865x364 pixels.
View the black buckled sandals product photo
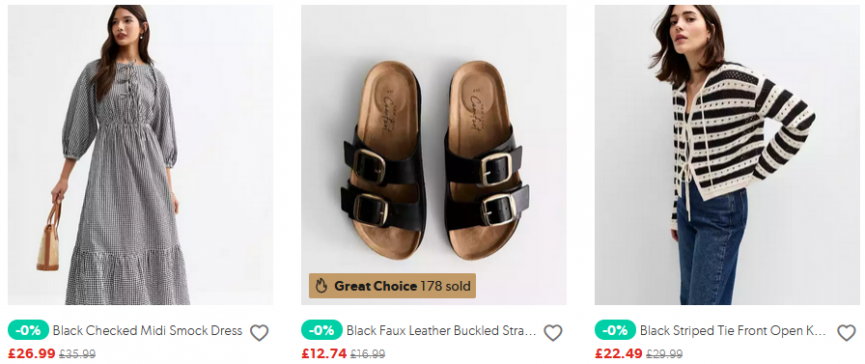(434, 155)
